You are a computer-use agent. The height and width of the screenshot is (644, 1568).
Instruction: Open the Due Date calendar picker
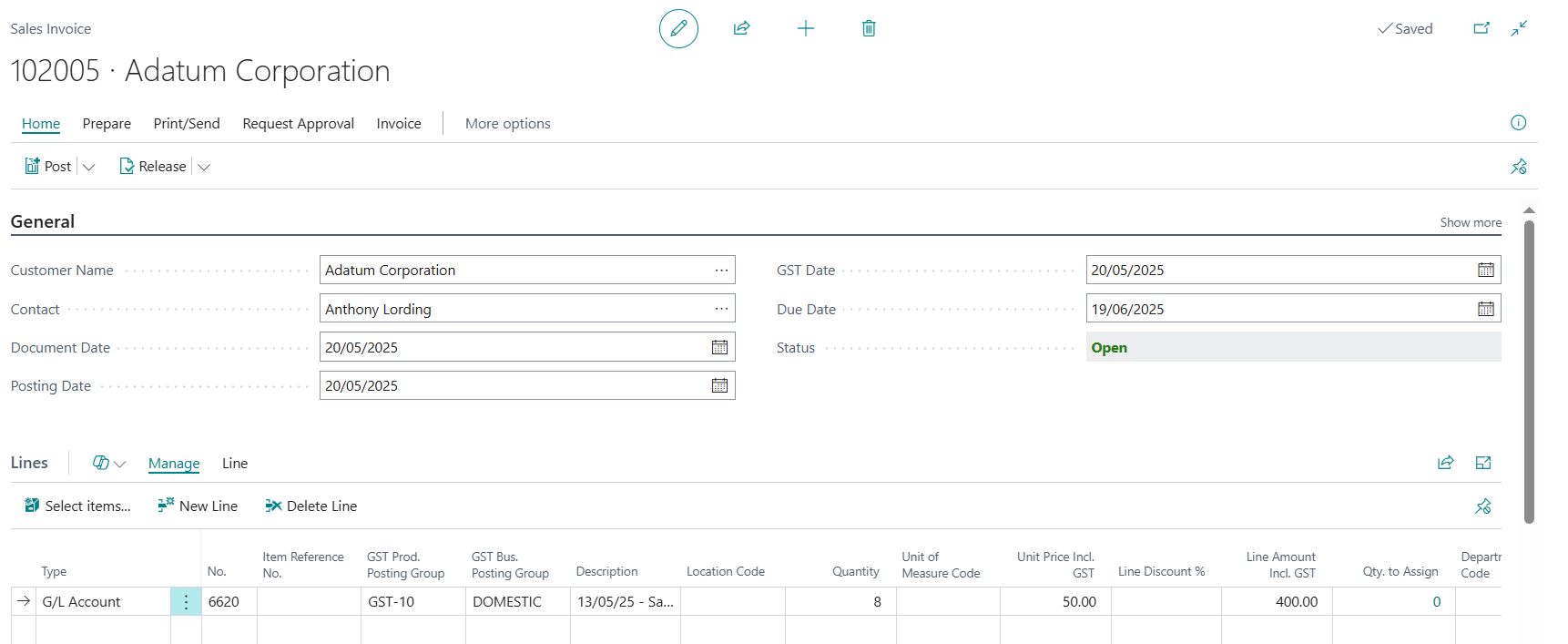click(1486, 309)
